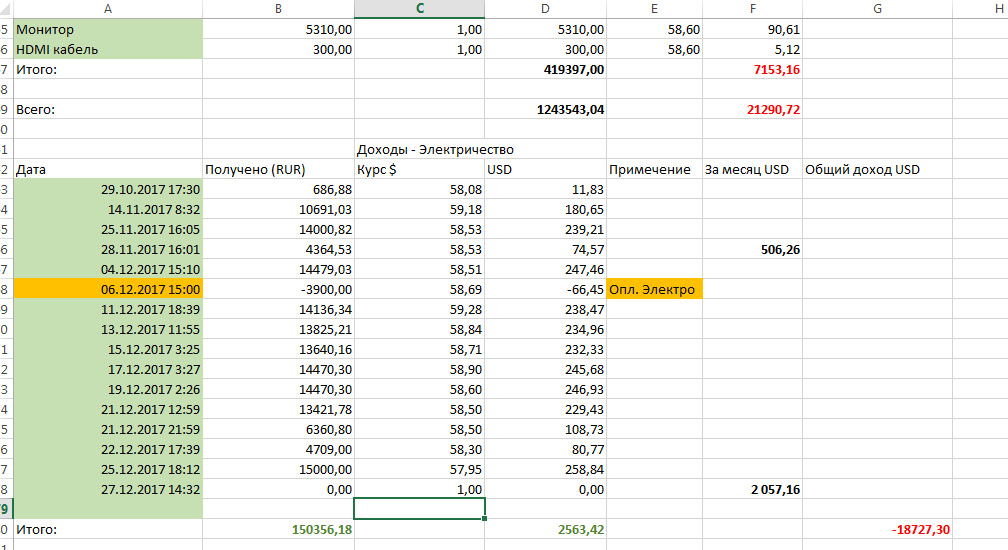Click the received amount 13825,21

325,330
